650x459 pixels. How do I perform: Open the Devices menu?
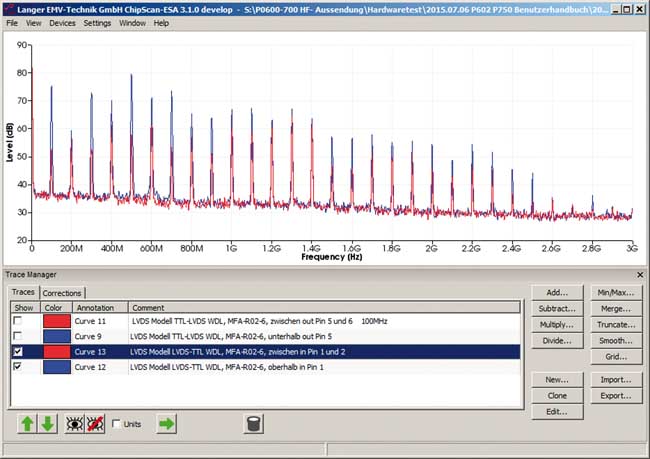point(62,22)
